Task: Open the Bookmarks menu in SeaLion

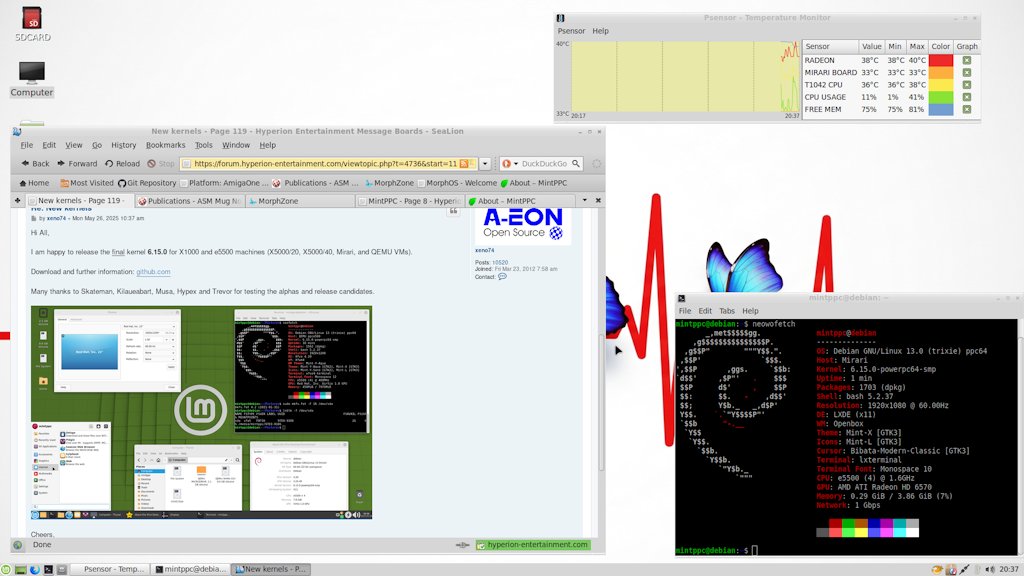Action: coord(165,145)
